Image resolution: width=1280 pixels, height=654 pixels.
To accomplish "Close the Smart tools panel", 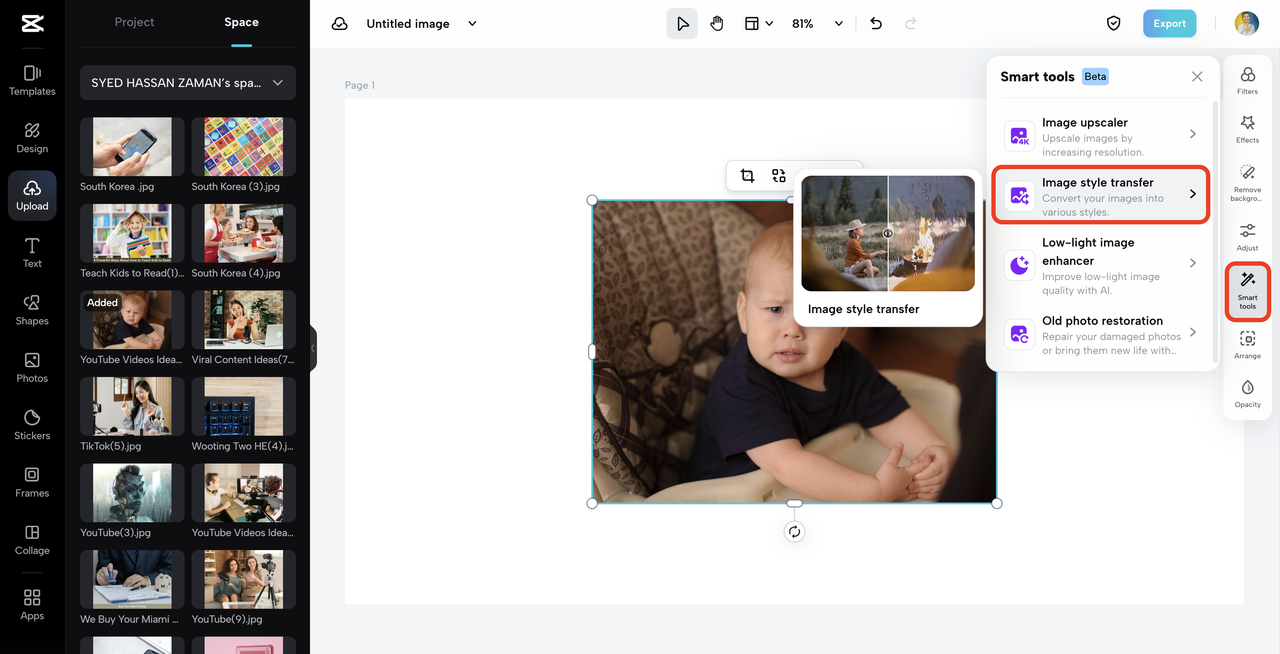I will coord(1197,77).
